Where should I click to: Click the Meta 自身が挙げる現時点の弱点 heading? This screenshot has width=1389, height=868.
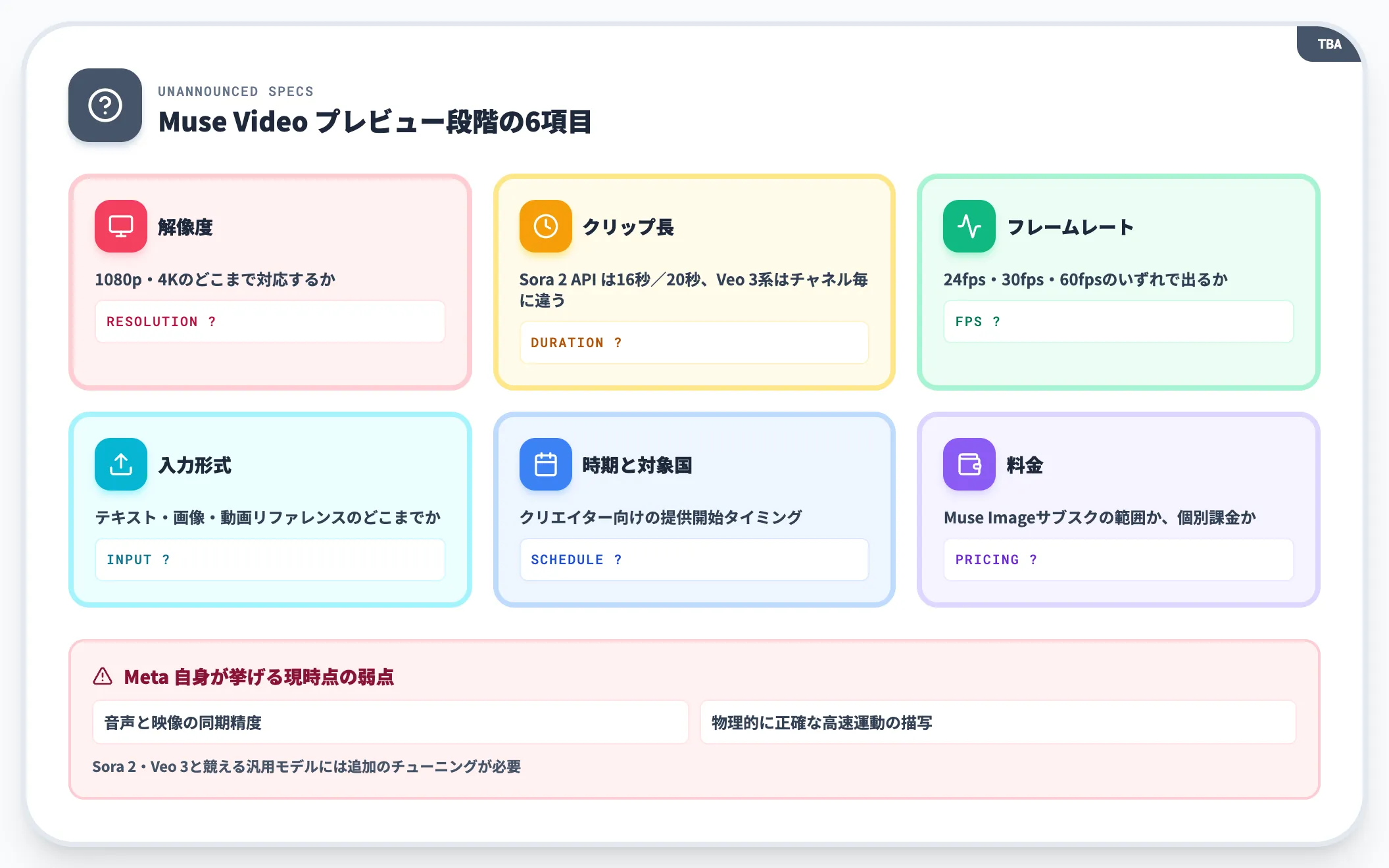pos(259,677)
